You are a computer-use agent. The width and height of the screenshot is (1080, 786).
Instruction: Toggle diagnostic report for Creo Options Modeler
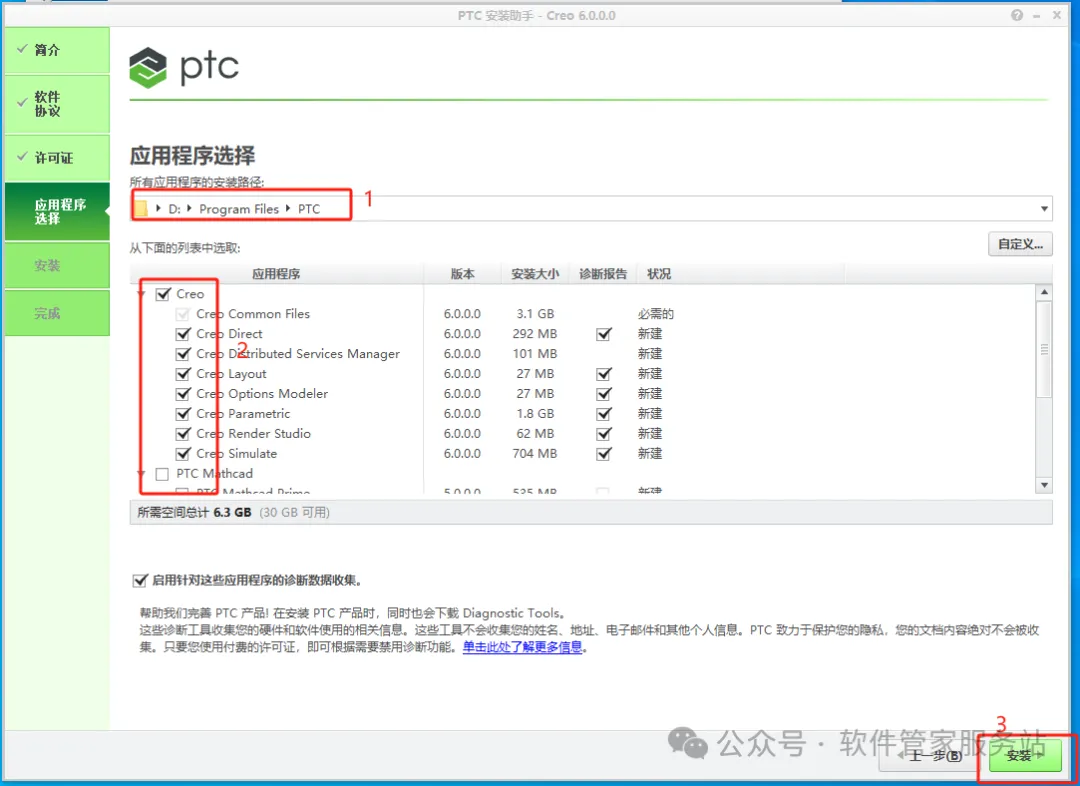click(x=604, y=394)
